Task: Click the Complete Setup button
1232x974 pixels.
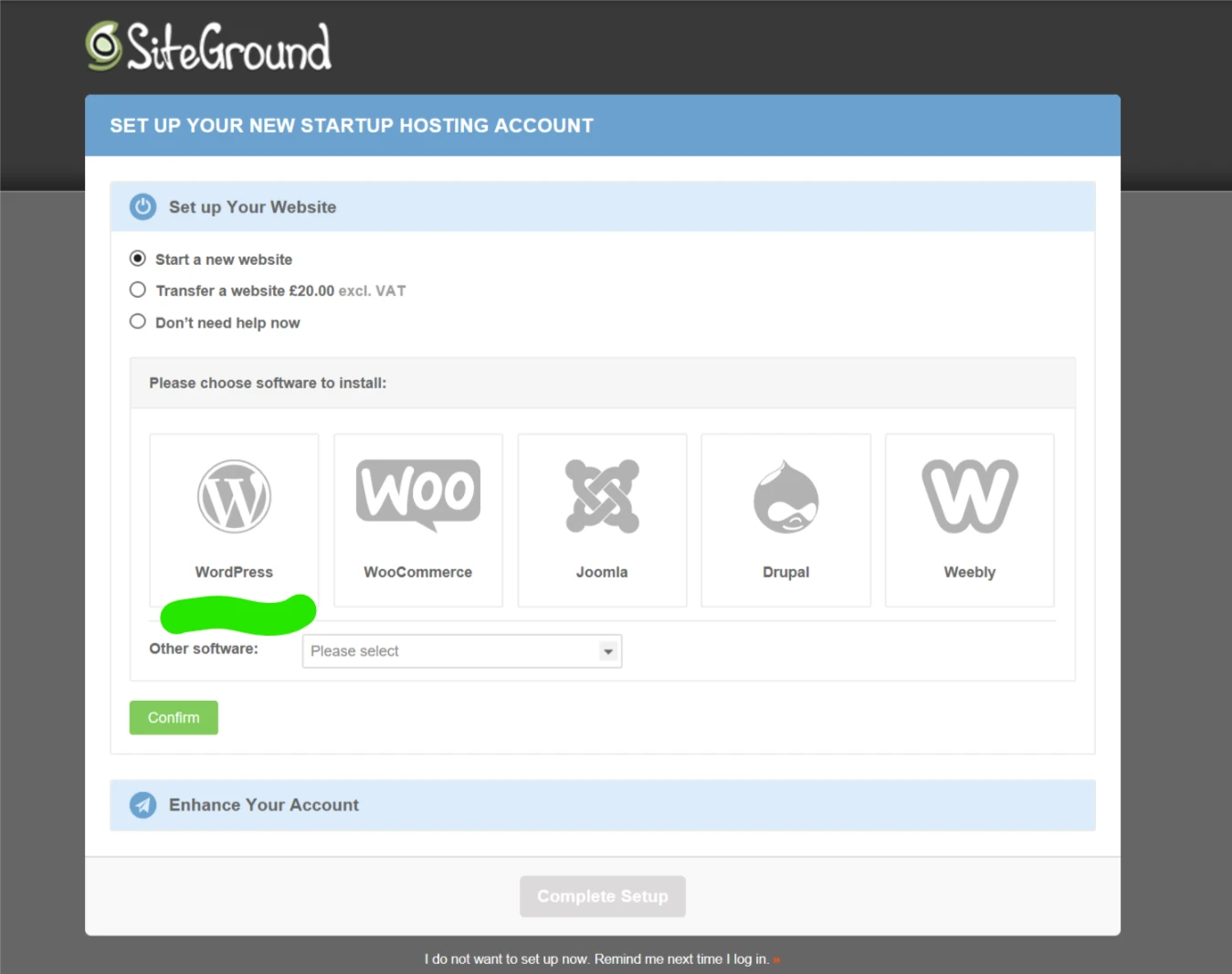Action: tap(603, 896)
